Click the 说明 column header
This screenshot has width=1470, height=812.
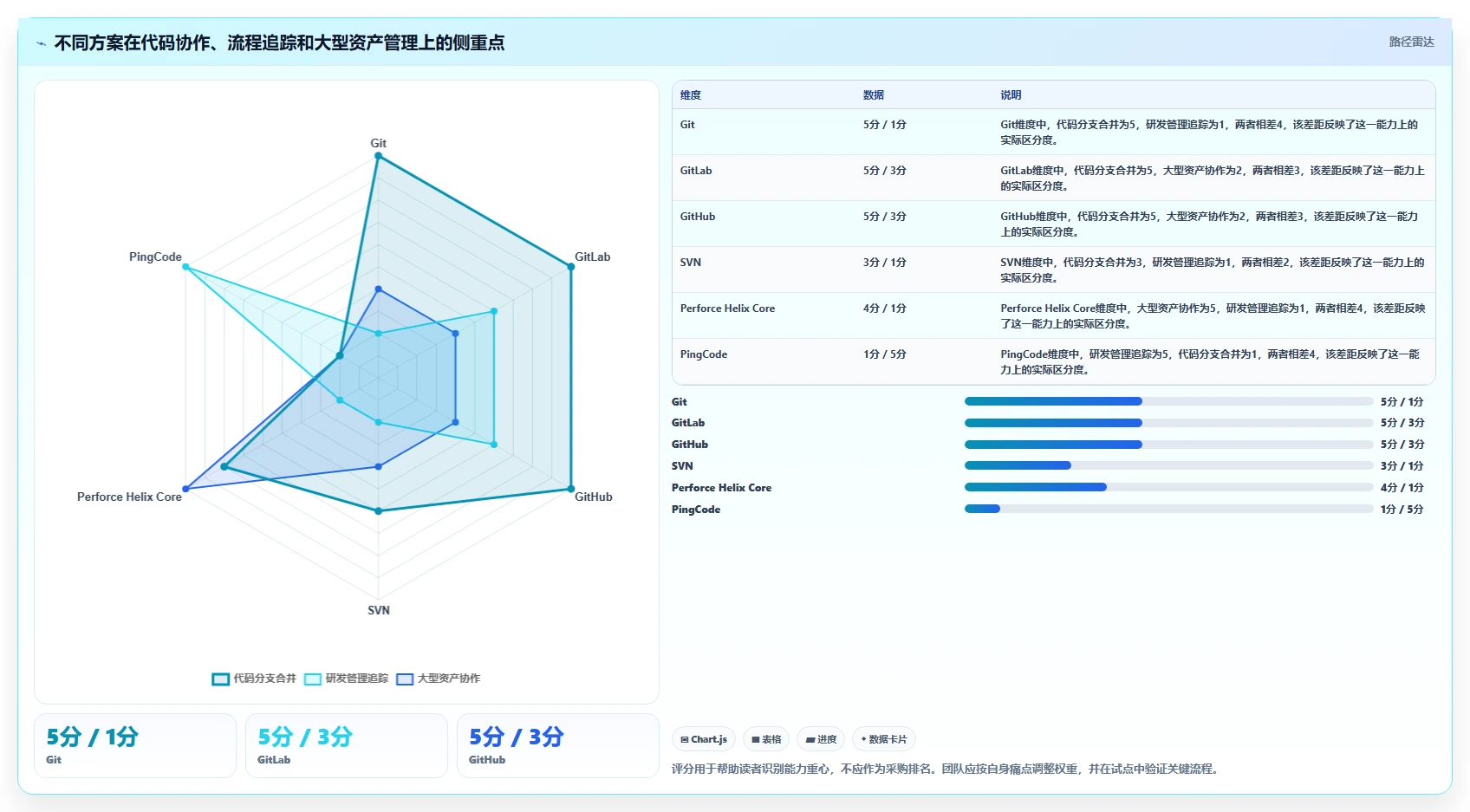(x=1011, y=95)
